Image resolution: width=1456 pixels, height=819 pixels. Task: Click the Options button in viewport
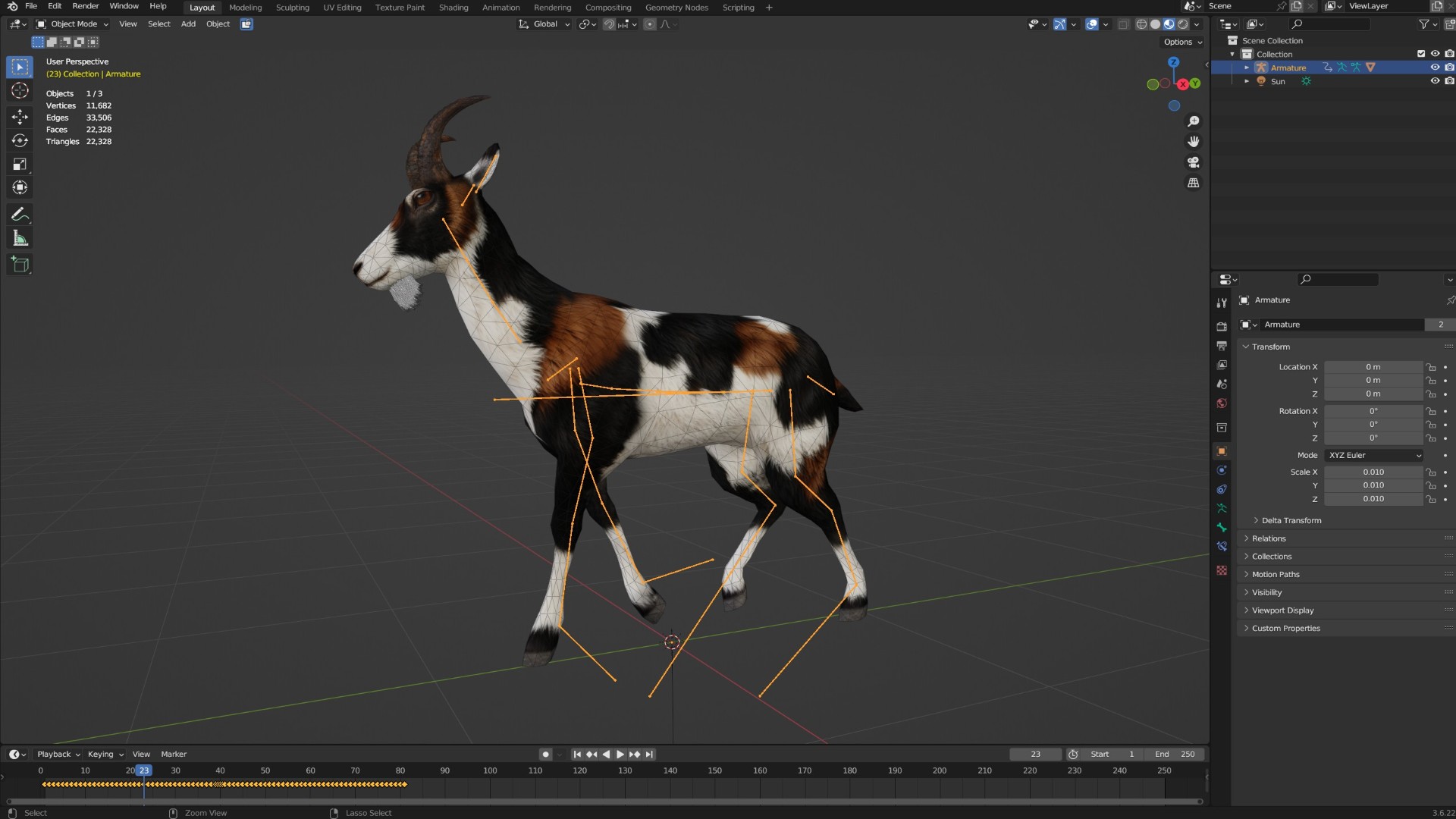tap(1183, 42)
